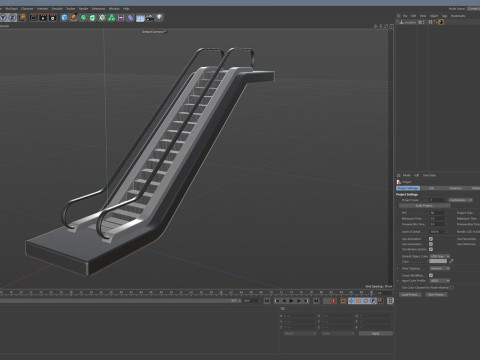Click the Save Preset button
The image size is (480, 360).
436,295
